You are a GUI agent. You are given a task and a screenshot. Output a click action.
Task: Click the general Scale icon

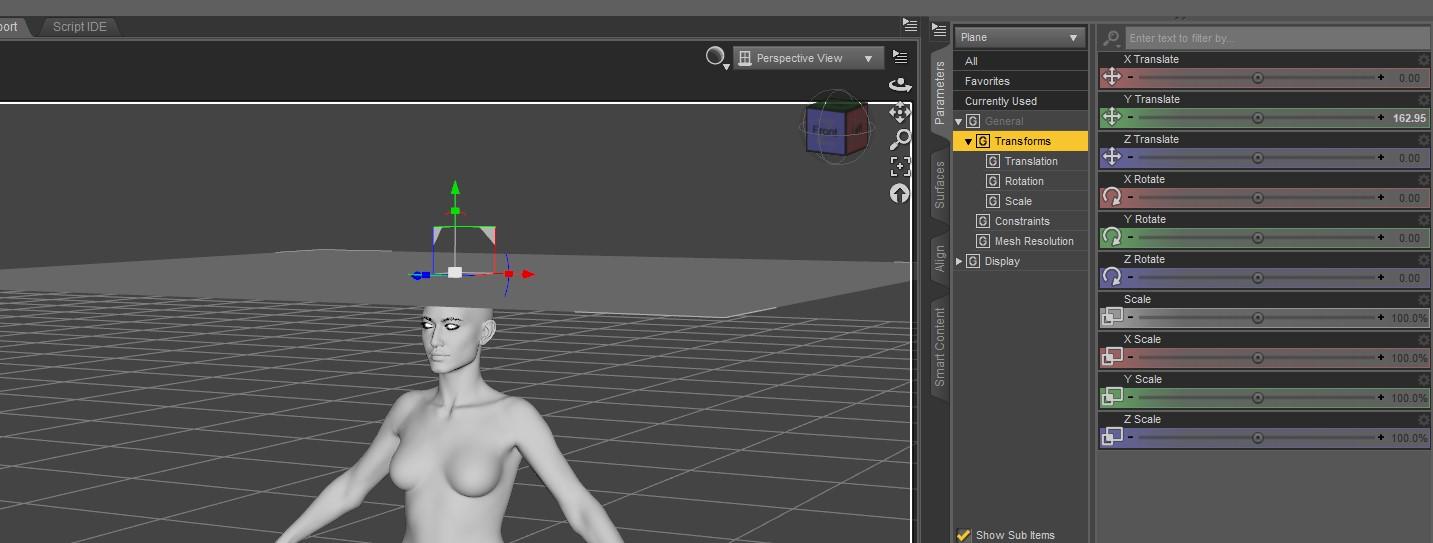click(1111, 317)
